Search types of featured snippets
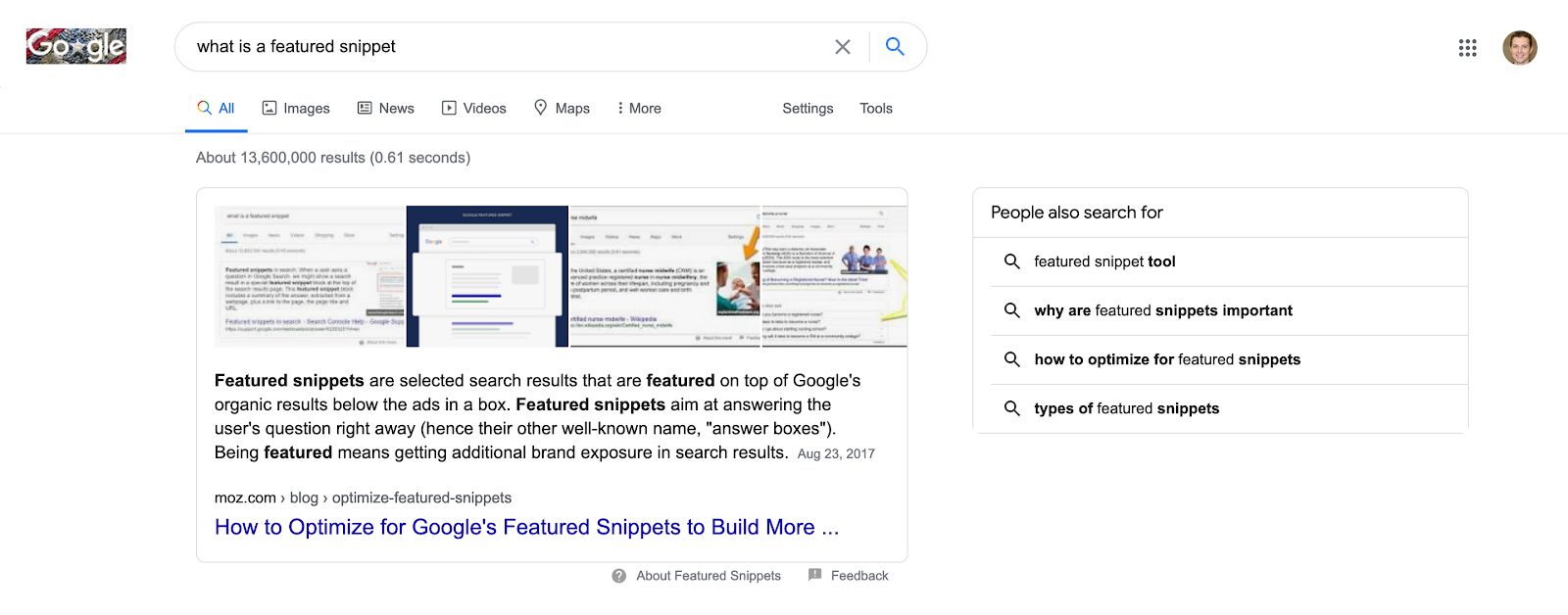This screenshot has width=1568, height=615. [1220, 408]
